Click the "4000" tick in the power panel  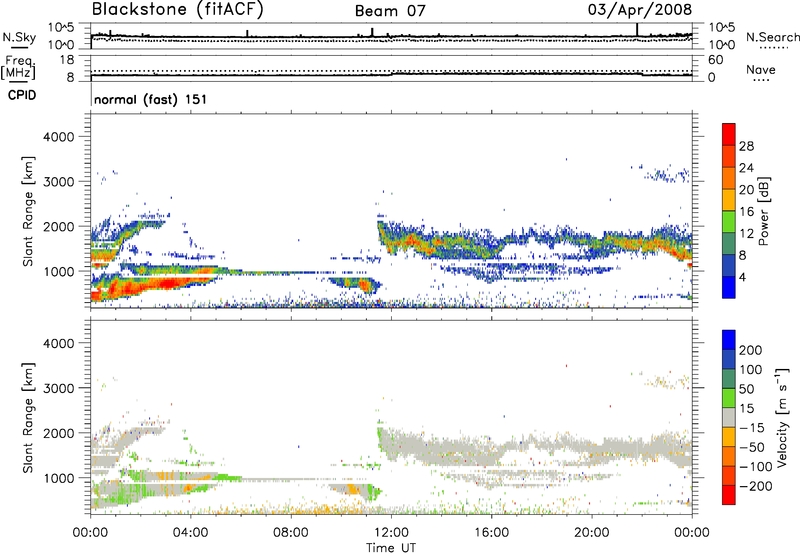pos(58,137)
